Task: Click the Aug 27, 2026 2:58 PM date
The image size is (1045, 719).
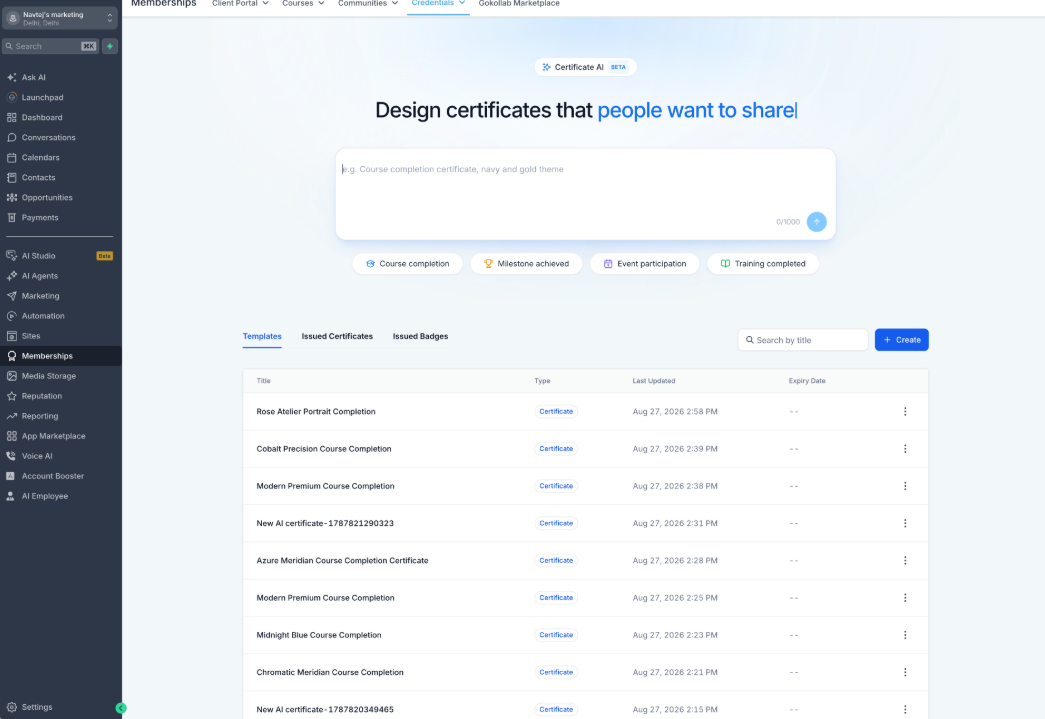Action: tap(675, 412)
